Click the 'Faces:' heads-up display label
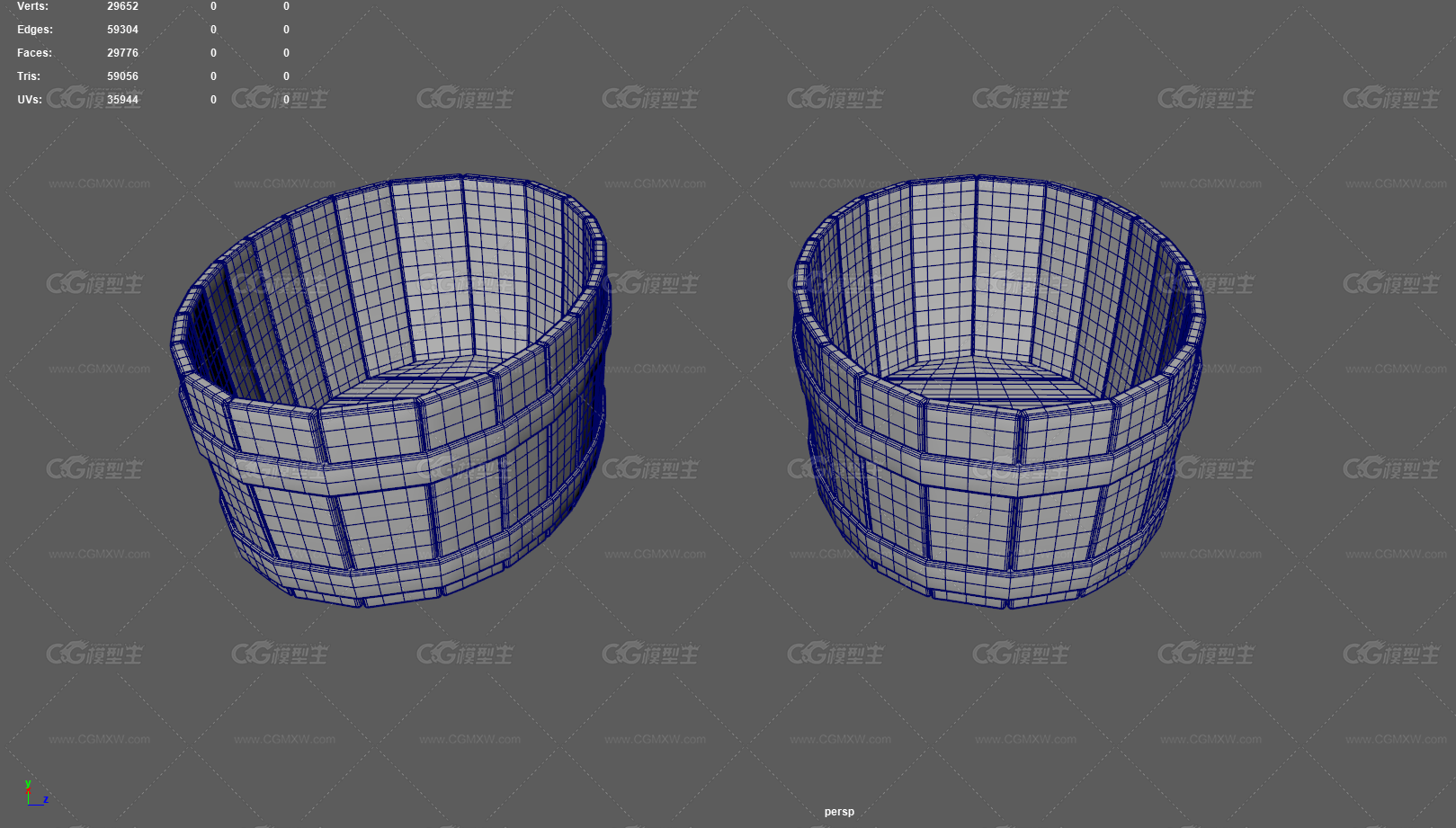 coord(34,53)
